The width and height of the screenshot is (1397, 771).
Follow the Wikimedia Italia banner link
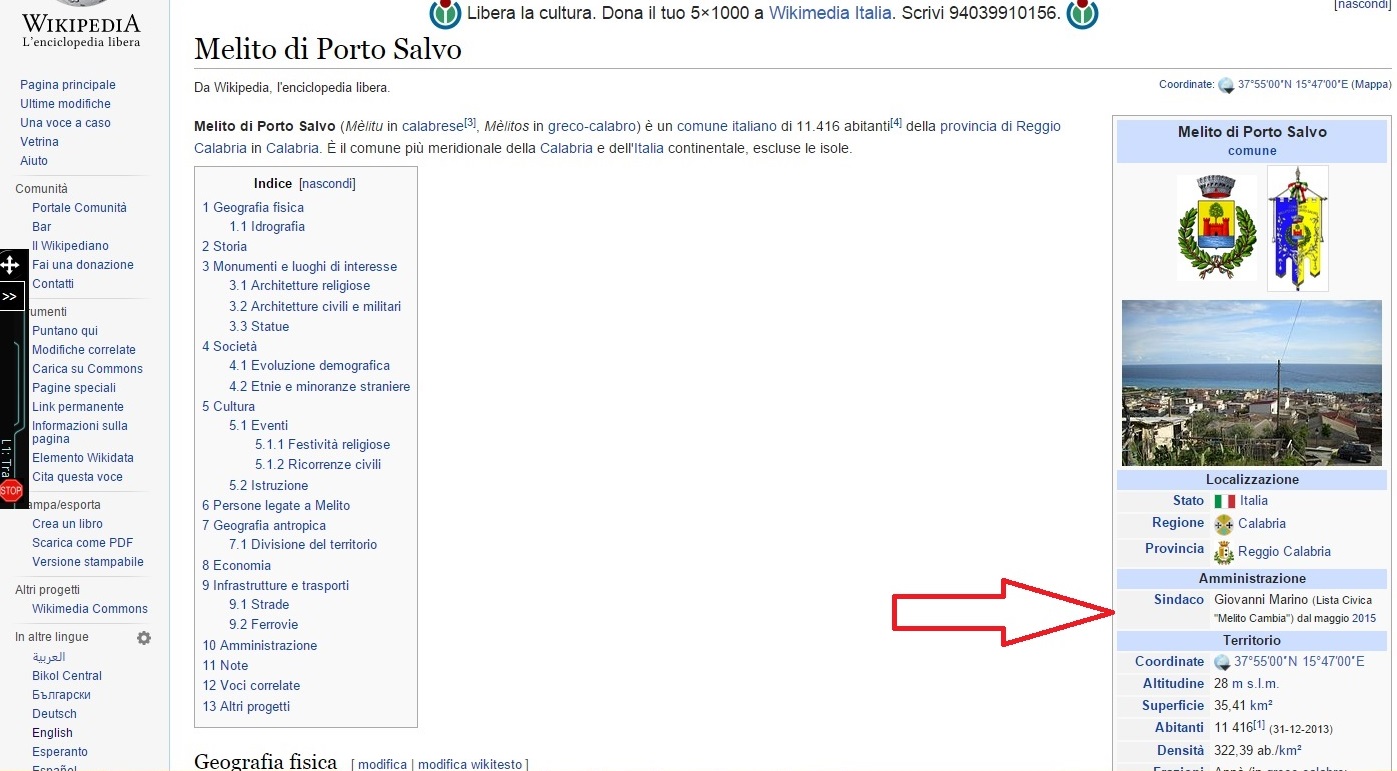coord(829,14)
